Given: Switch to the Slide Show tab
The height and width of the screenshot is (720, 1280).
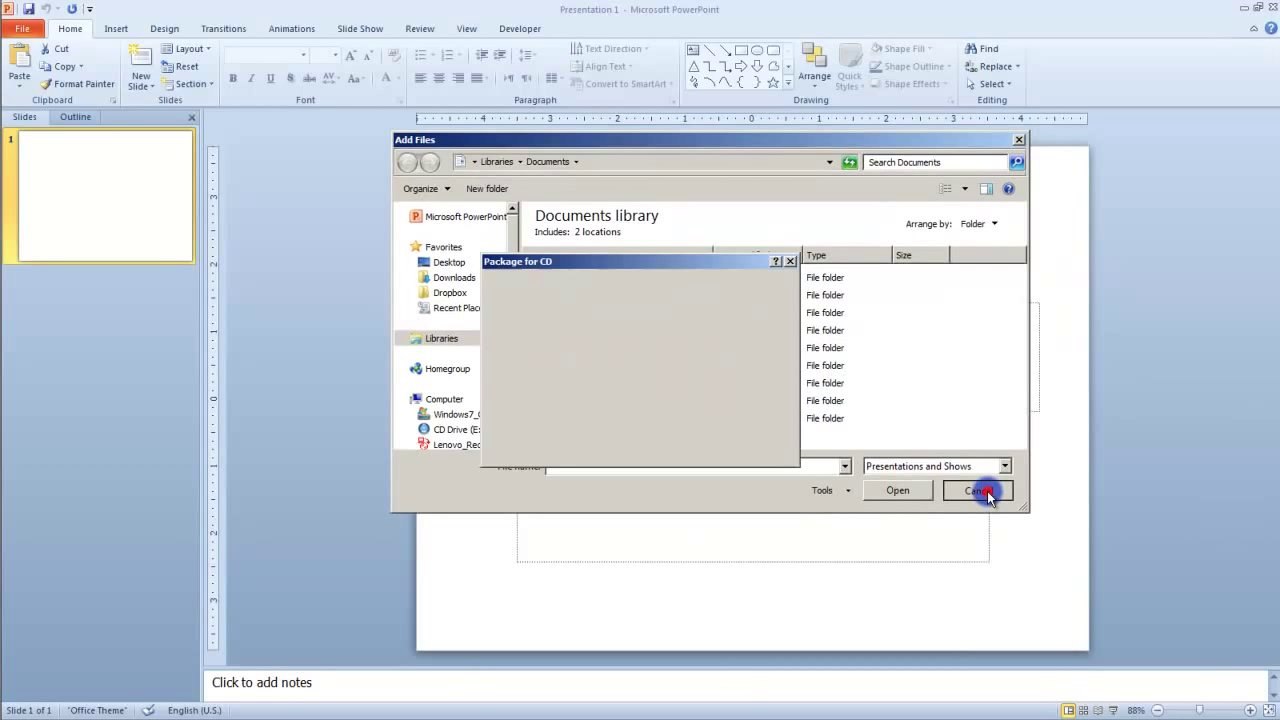Looking at the screenshot, I should [x=360, y=29].
